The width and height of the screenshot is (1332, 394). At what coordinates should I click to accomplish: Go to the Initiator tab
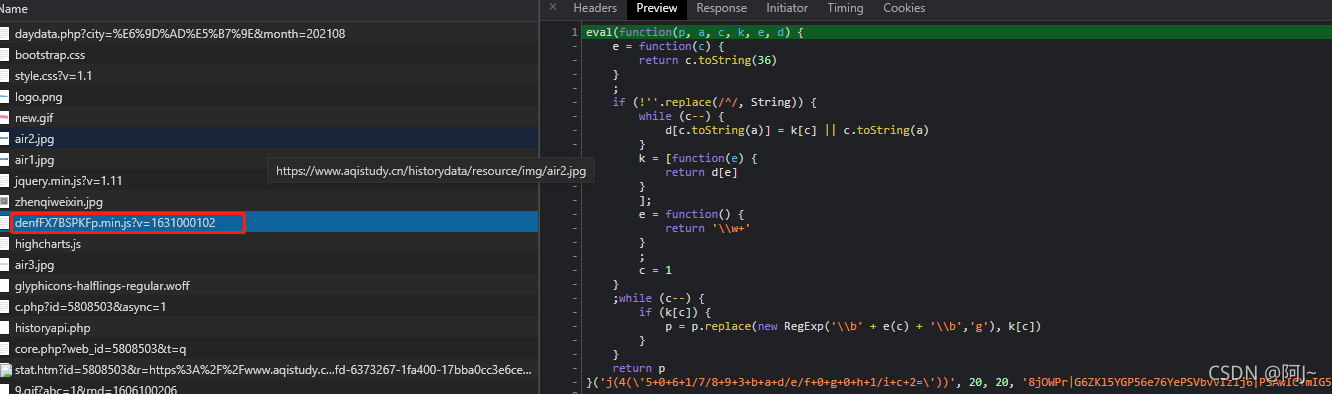pos(787,8)
